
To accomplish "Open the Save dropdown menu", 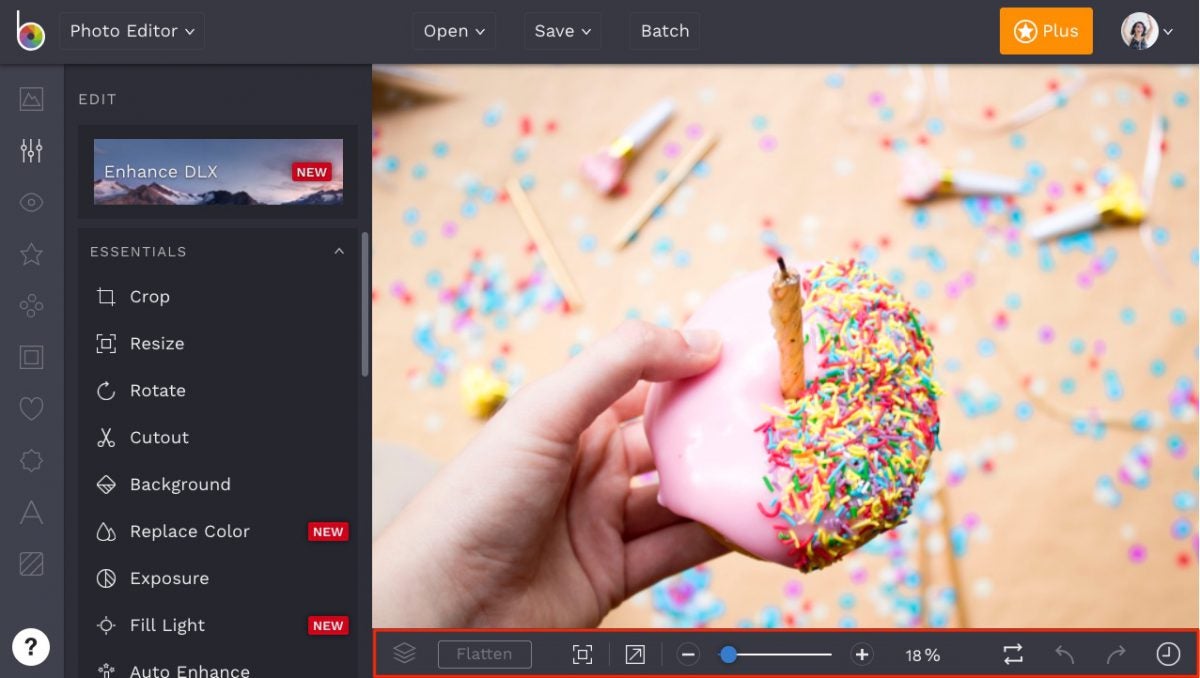I will (561, 30).
